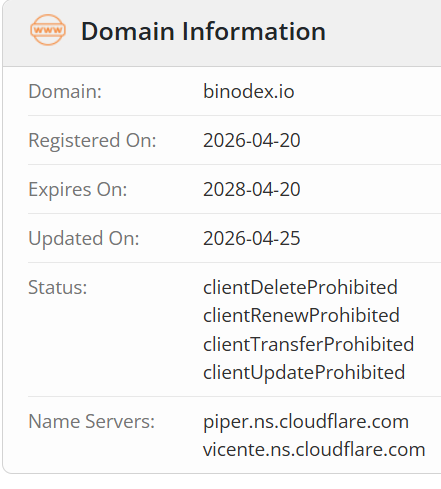Click the Expires On: label
Viewport: 441px width, 489px height.
pos(78,190)
